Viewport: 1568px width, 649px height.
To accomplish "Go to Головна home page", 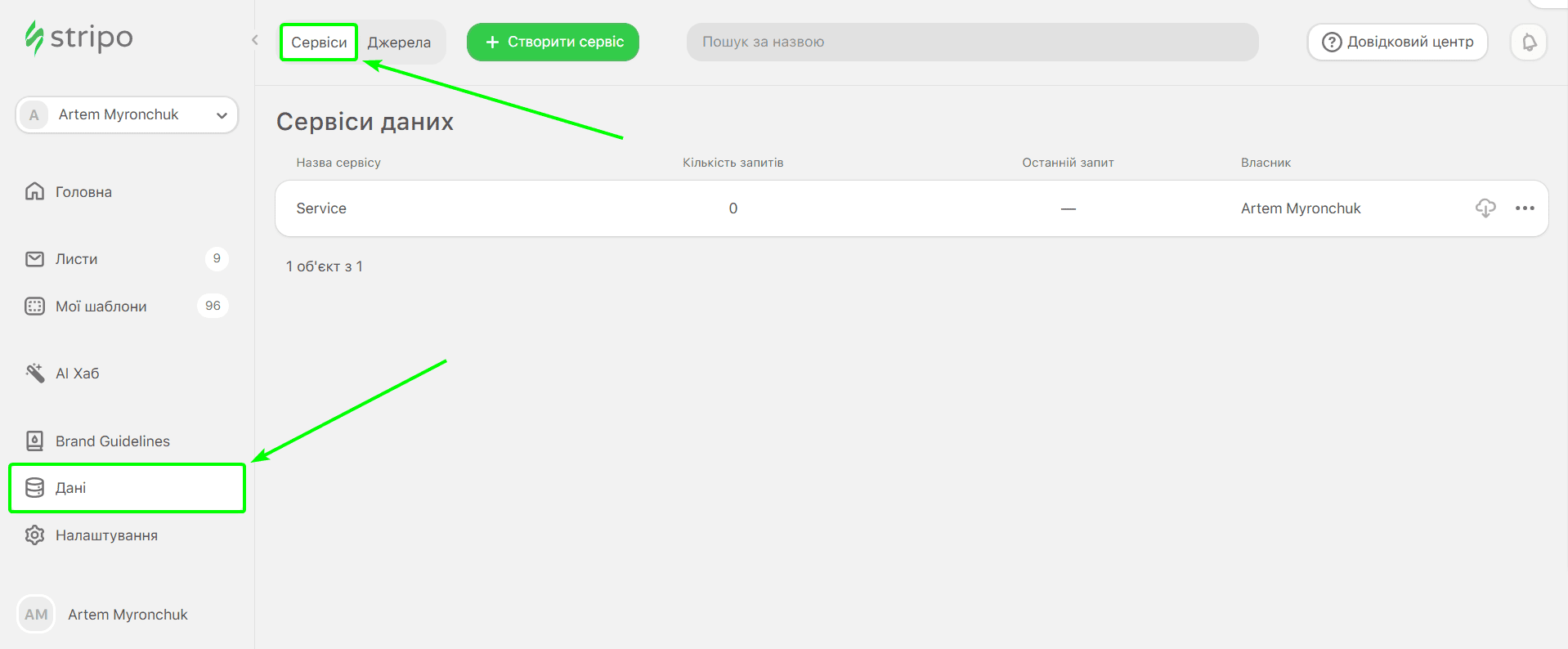I will (x=83, y=192).
